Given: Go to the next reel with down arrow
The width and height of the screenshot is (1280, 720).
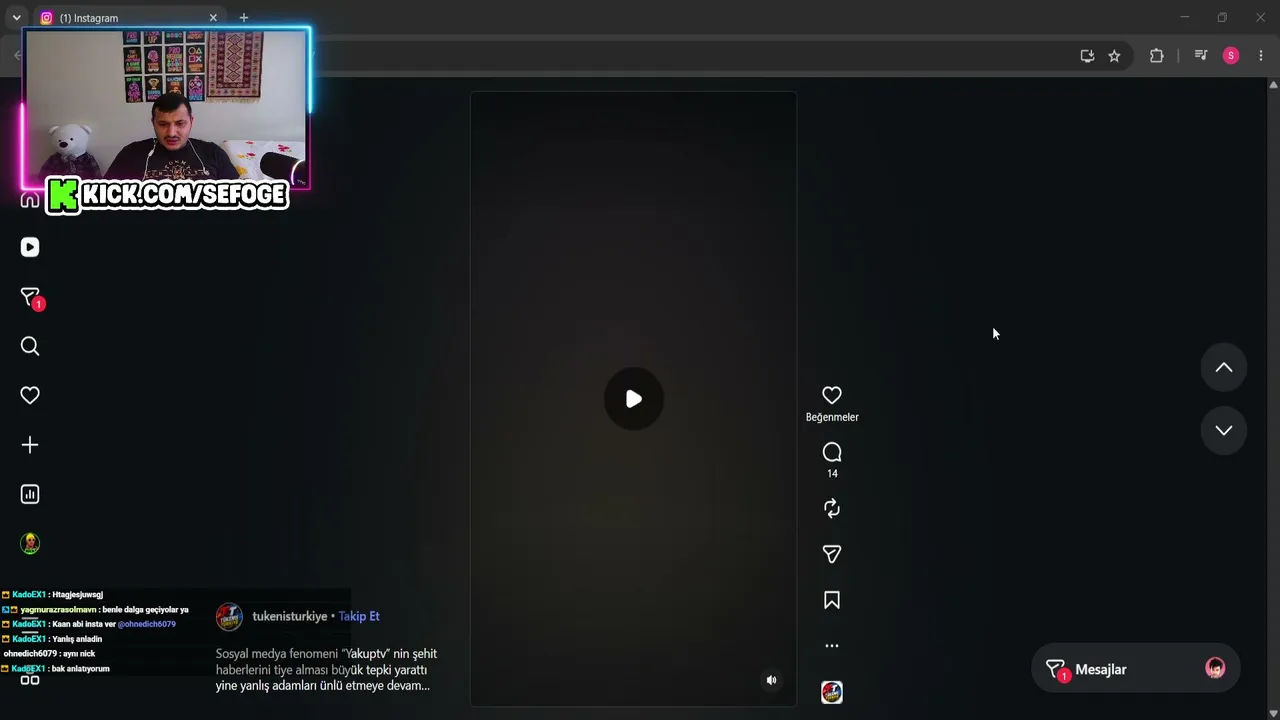Looking at the screenshot, I should click(1224, 430).
